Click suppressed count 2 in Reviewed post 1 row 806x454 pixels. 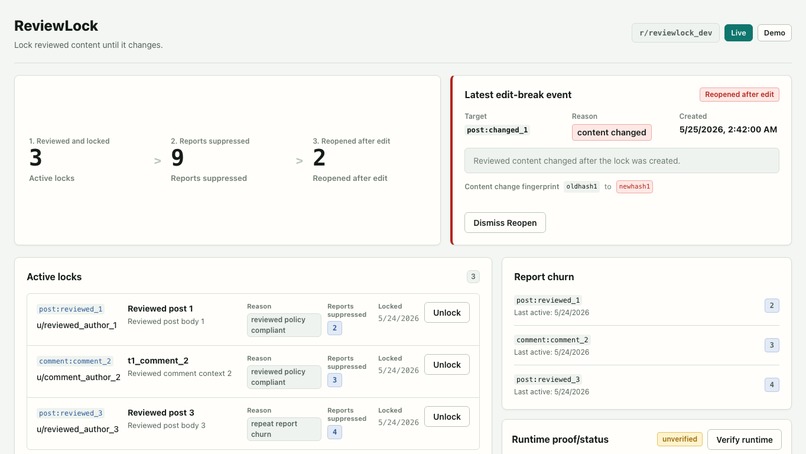pyautogui.click(x=334, y=328)
